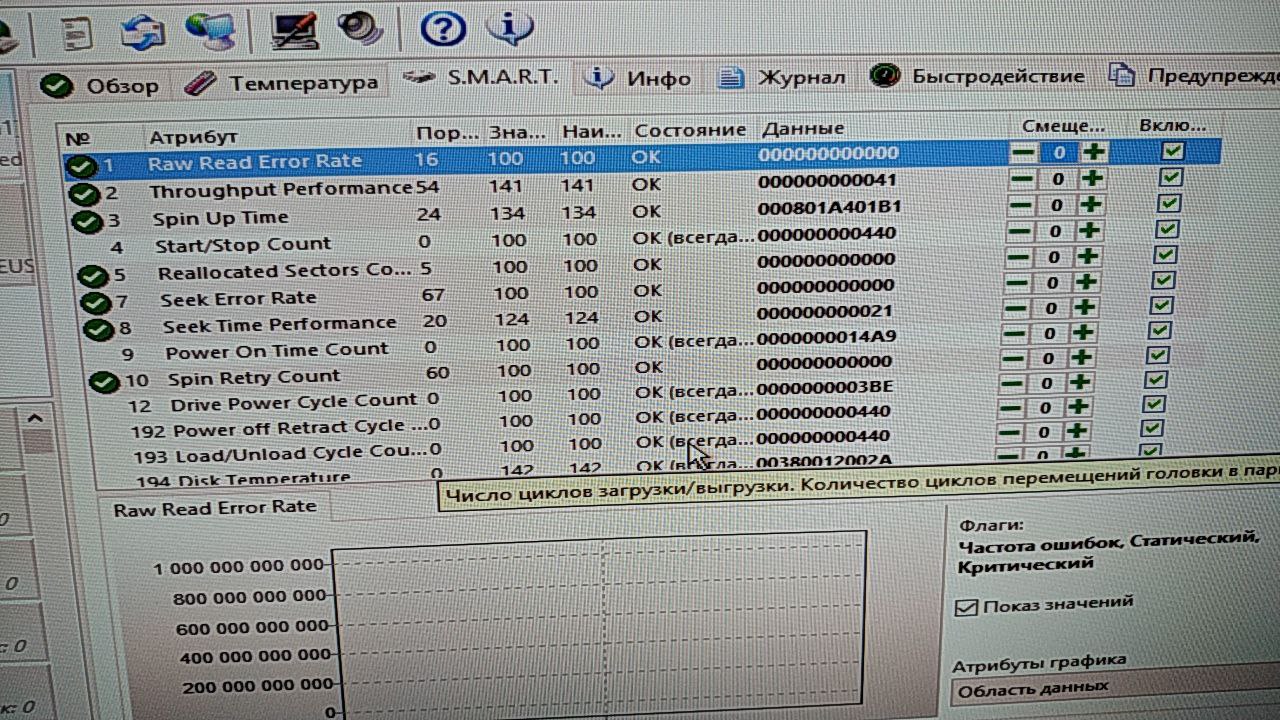Toggle enabled checkbox for Seek Error Rate

(x=1161, y=282)
